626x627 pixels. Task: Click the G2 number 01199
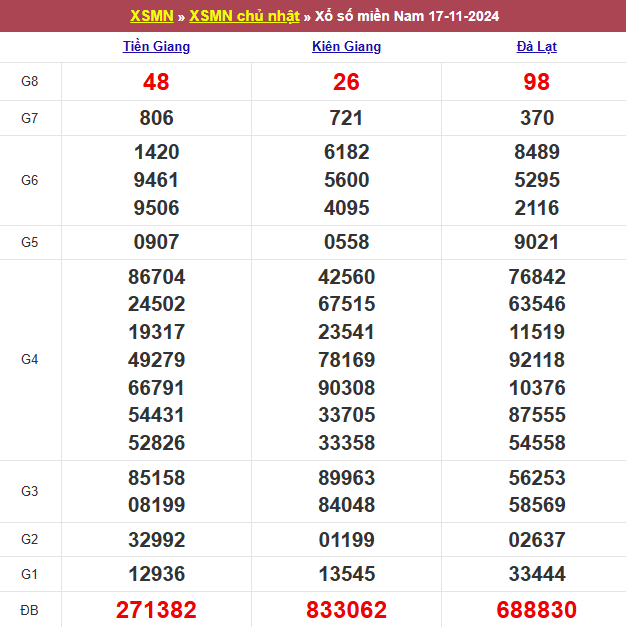346,540
